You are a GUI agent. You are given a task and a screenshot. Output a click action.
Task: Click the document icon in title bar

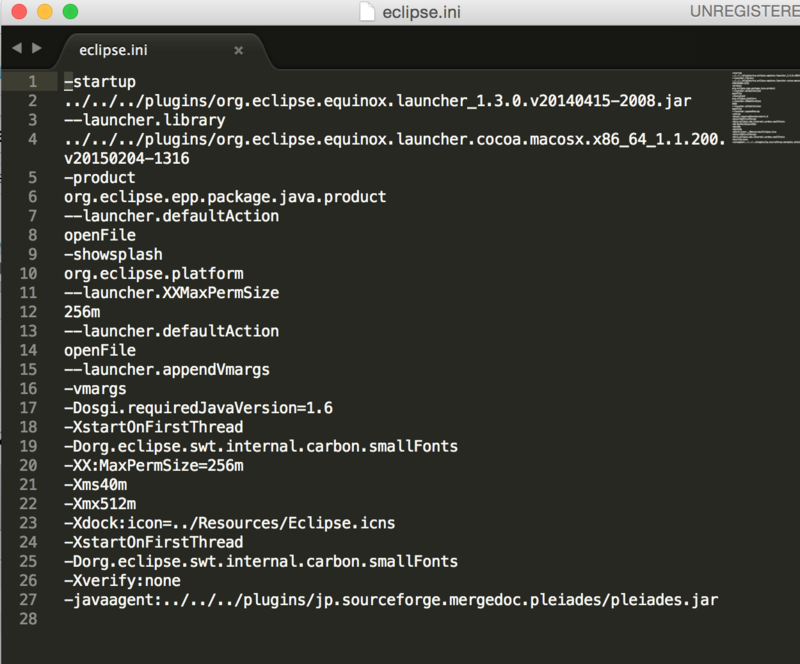pyautogui.click(x=367, y=12)
